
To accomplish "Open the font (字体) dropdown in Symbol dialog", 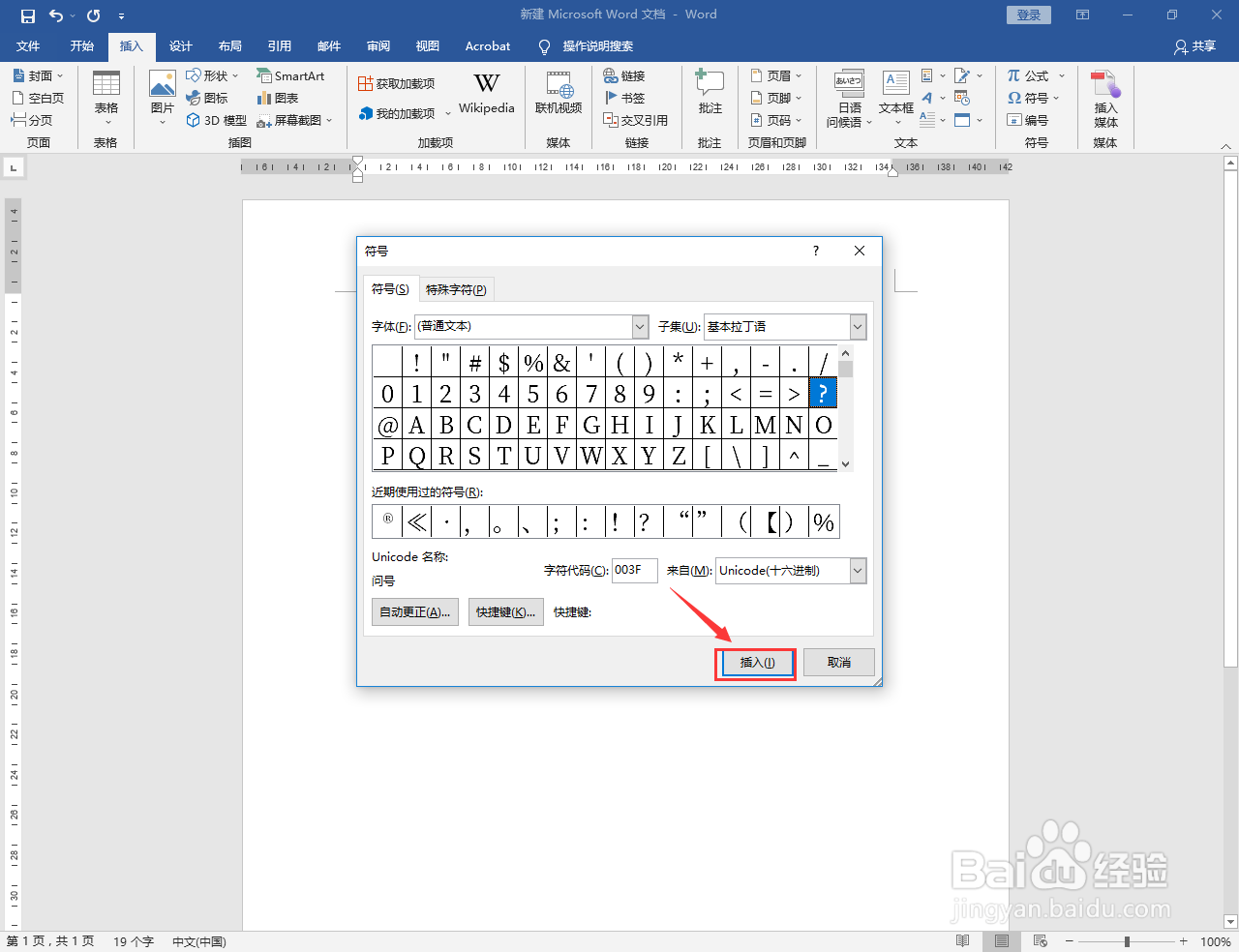I will pyautogui.click(x=640, y=327).
